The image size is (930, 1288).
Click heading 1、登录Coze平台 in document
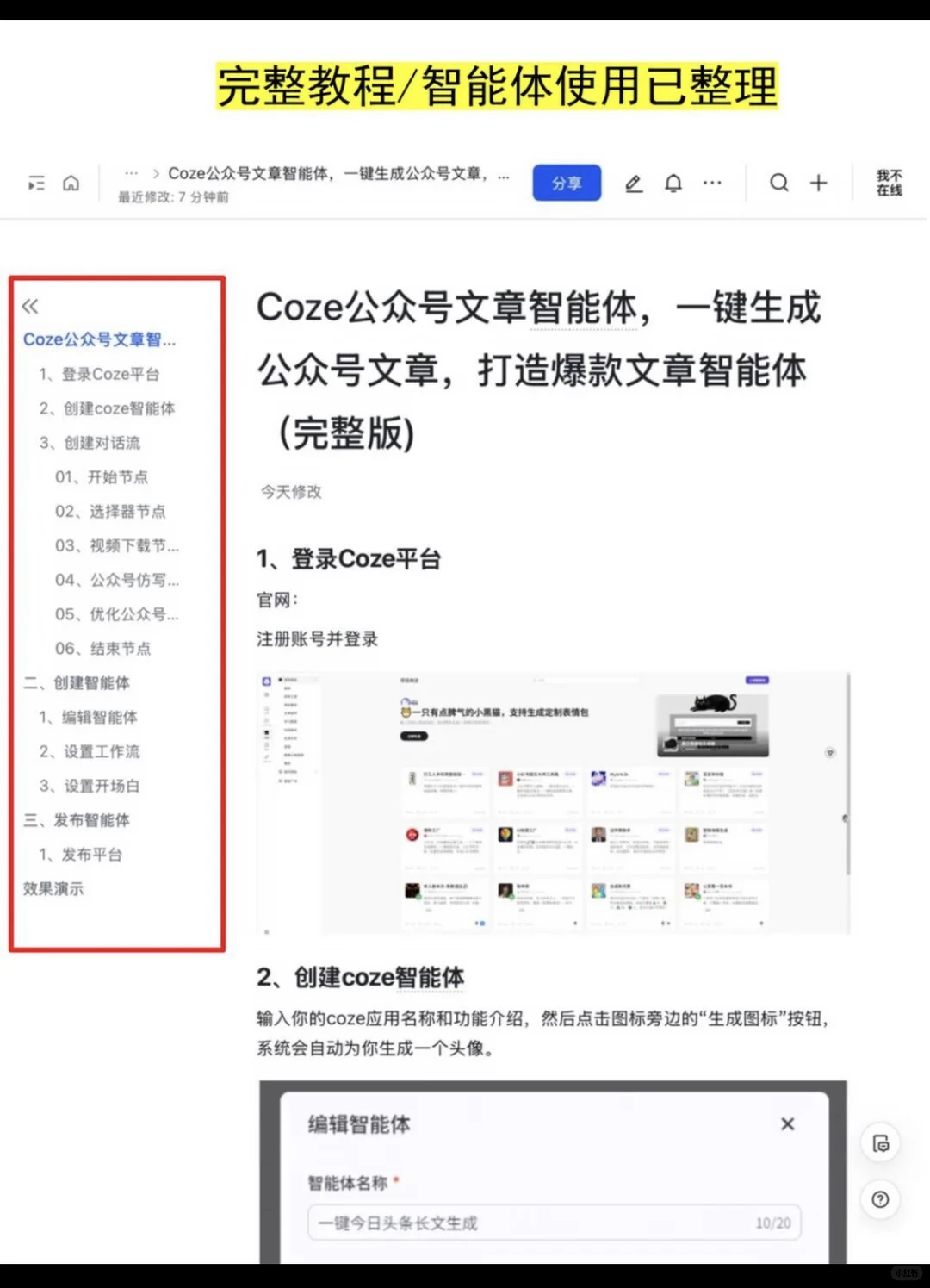(349, 559)
